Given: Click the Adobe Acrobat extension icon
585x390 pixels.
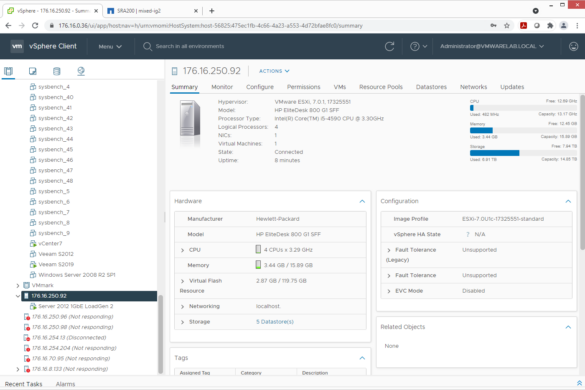Looking at the screenshot, I should (523, 25).
